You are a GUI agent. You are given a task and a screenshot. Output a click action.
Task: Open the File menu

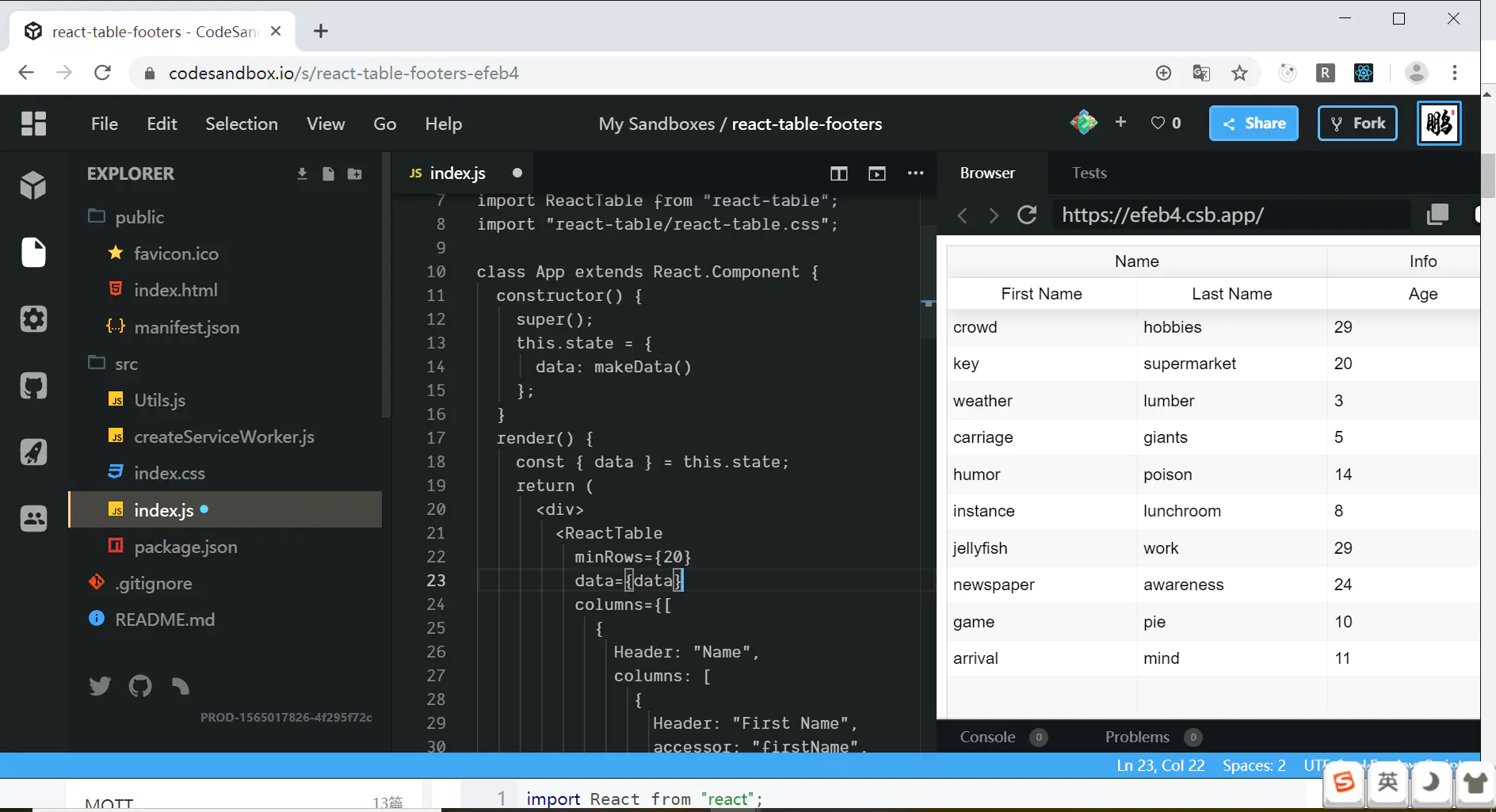pos(104,124)
